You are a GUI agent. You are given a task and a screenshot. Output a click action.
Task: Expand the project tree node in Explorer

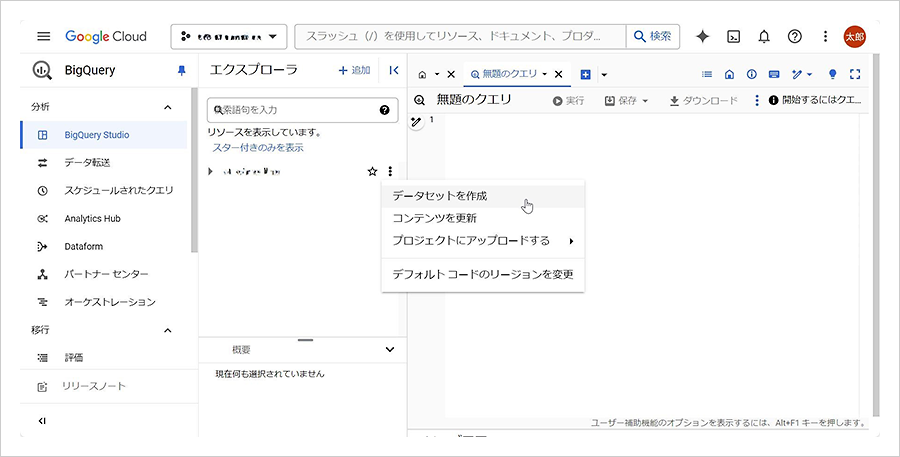211,171
